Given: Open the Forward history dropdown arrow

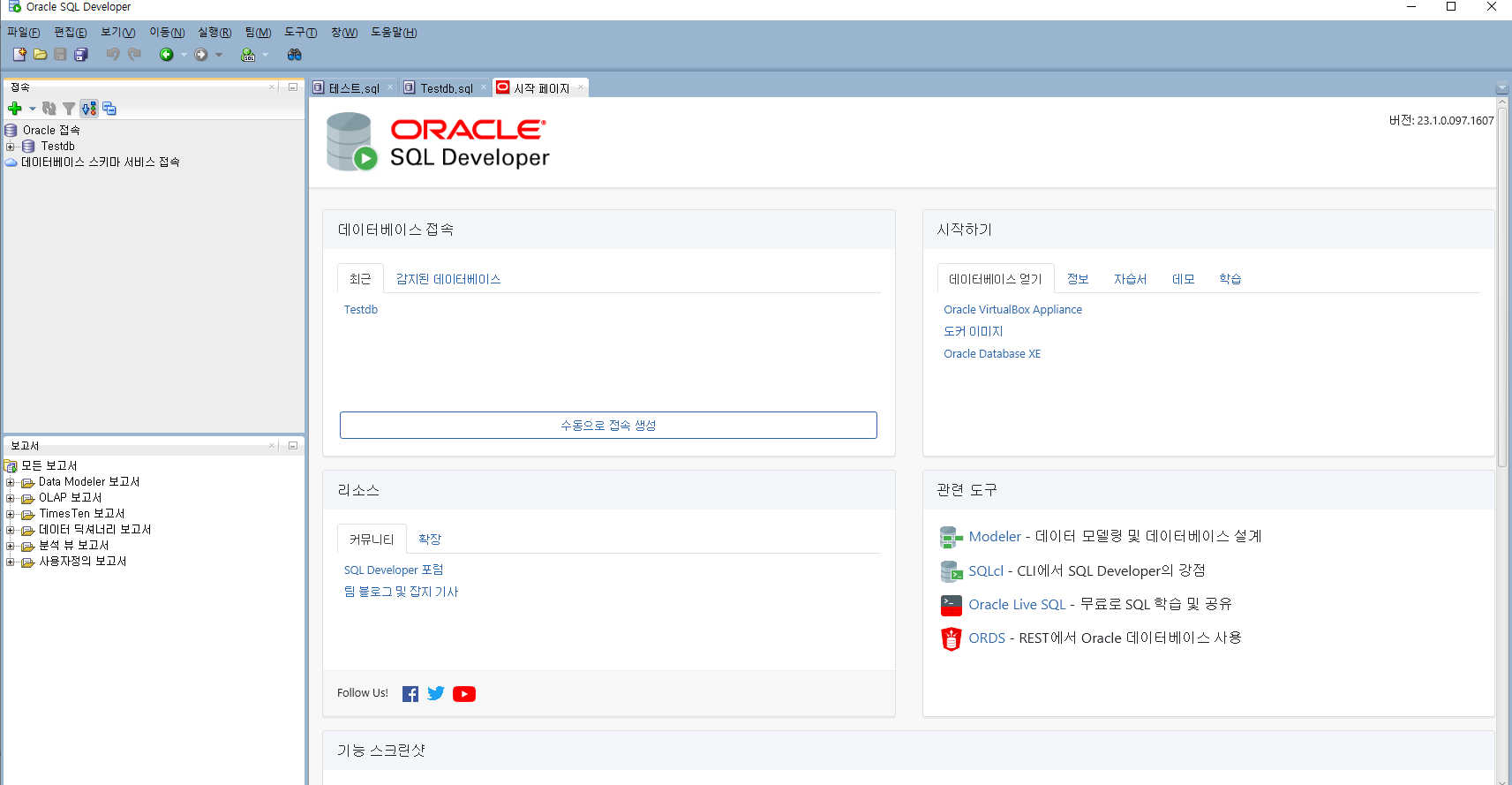Looking at the screenshot, I should tap(219, 55).
